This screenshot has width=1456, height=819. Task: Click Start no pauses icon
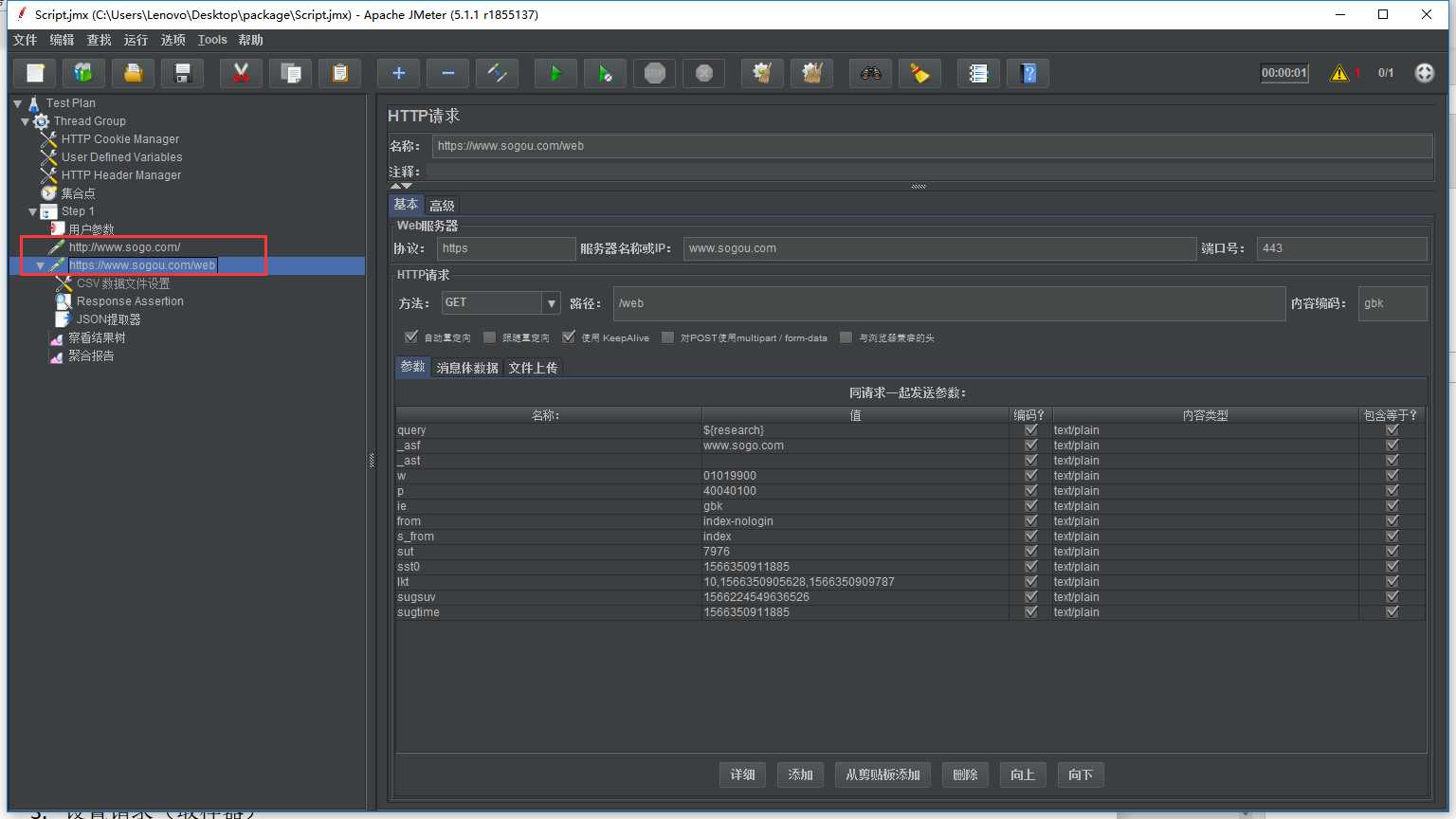(x=606, y=73)
